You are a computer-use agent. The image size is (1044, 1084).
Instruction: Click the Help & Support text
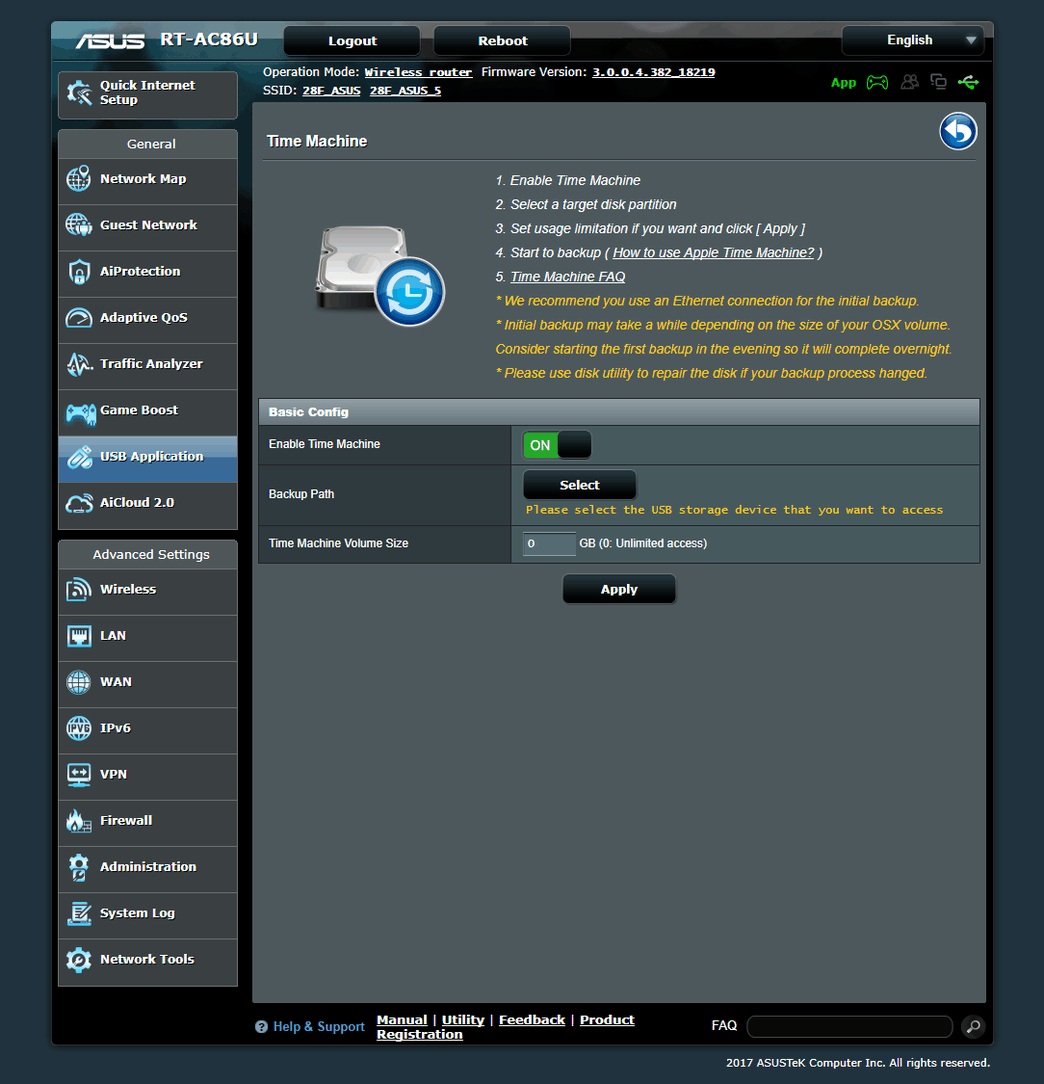pos(319,1027)
